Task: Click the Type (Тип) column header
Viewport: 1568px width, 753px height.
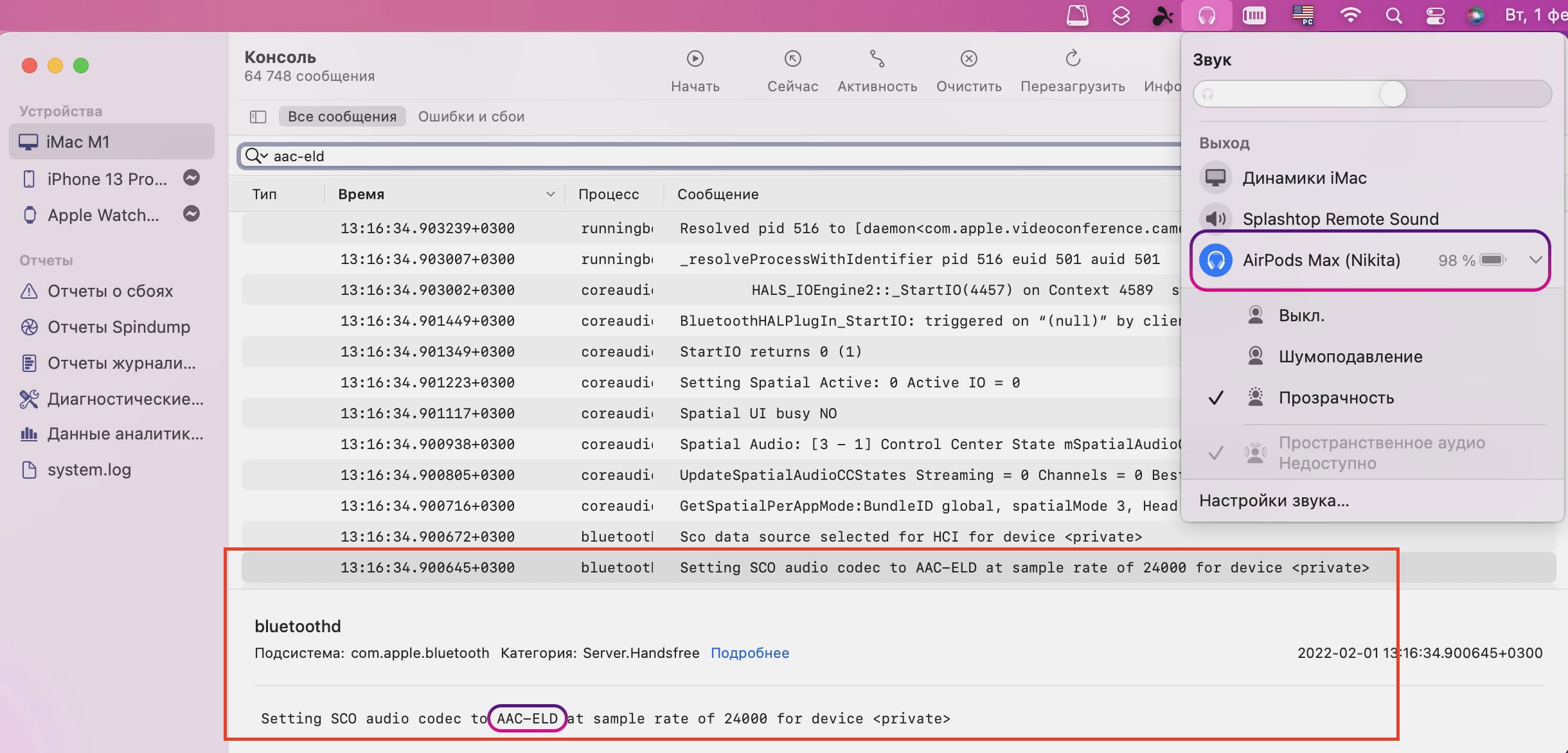Action: pyautogui.click(x=265, y=194)
